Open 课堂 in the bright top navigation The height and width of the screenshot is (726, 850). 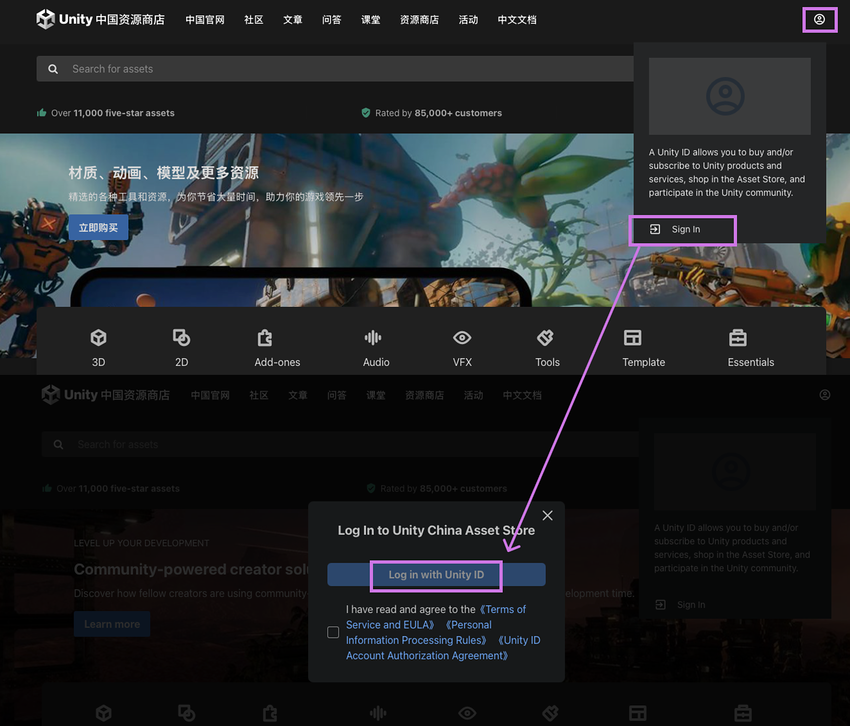[x=371, y=20]
